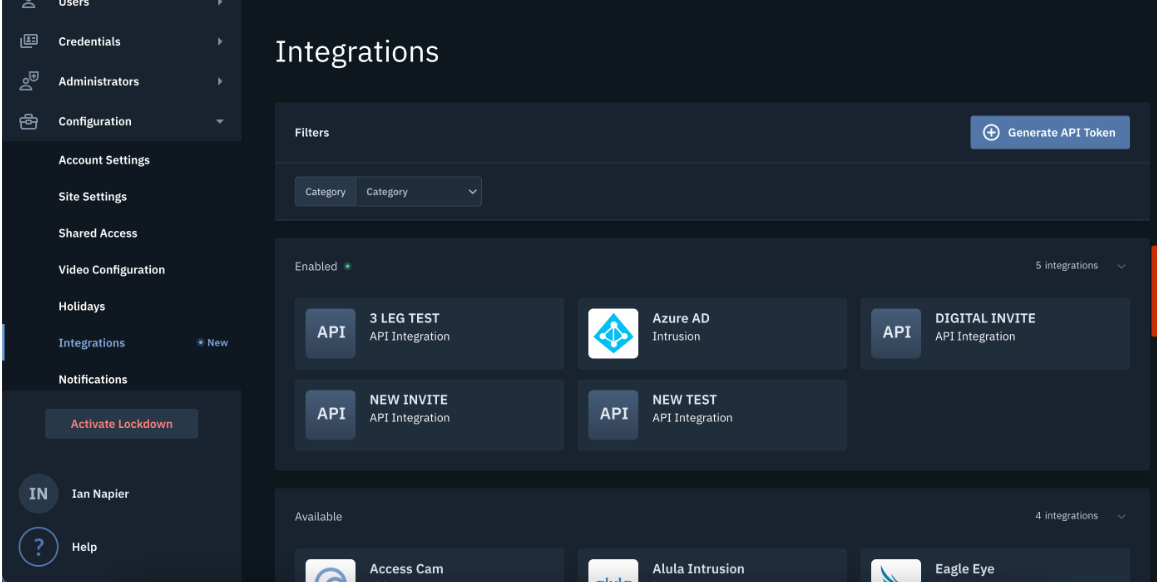The width and height of the screenshot is (1157, 582).
Task: Open Account Settings in sidebar
Action: (104, 160)
